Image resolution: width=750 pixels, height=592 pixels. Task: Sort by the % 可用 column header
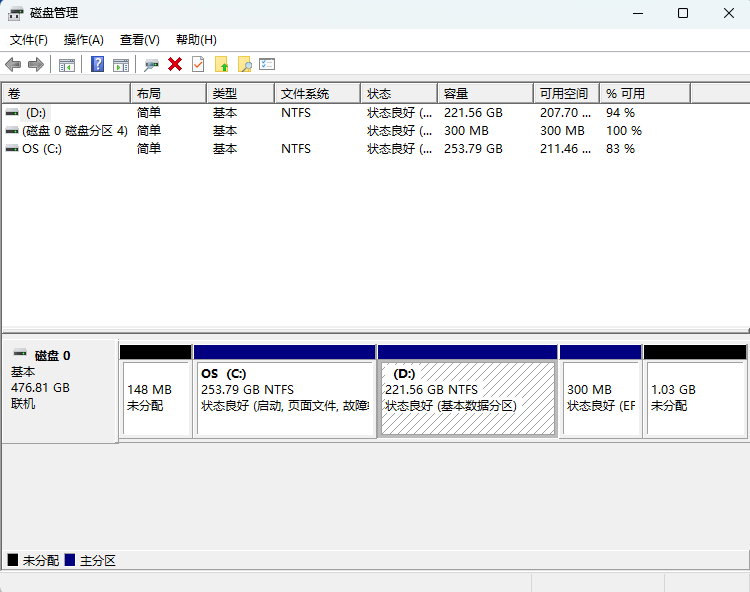645,93
